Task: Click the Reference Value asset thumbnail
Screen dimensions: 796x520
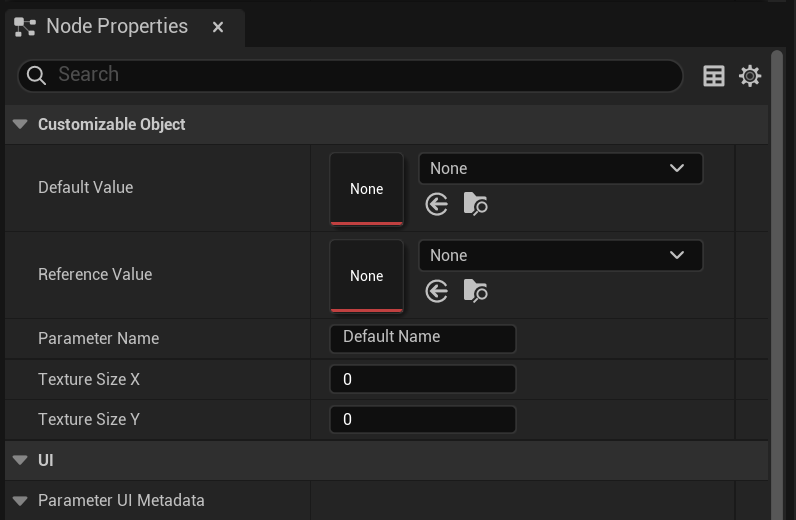Action: tap(367, 276)
